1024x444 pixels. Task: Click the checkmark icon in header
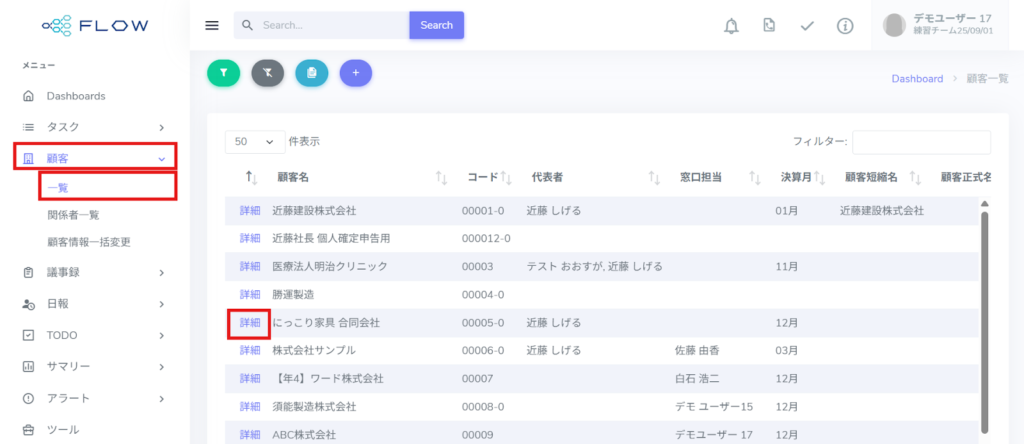807,26
